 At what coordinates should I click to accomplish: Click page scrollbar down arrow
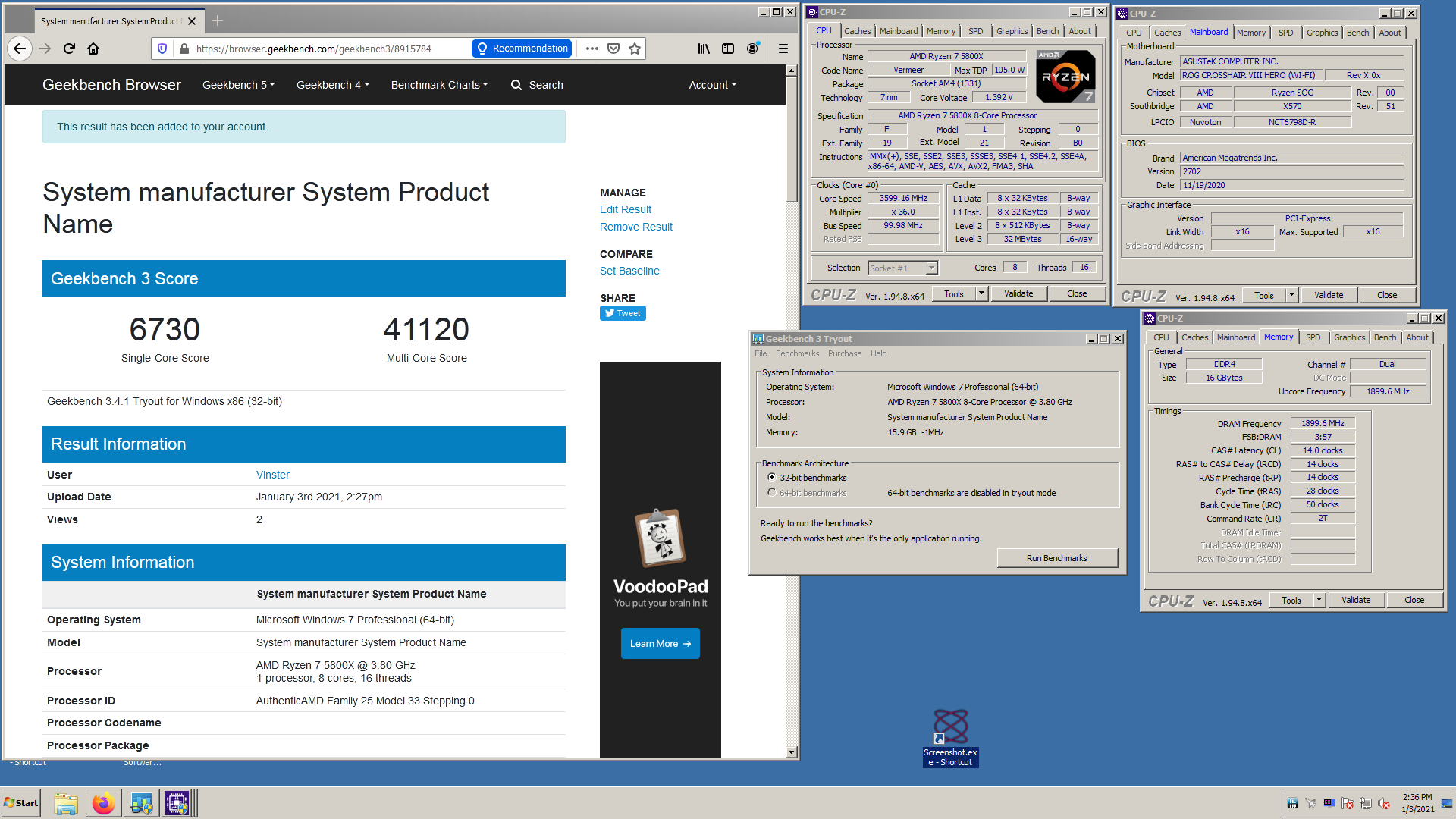pyautogui.click(x=792, y=752)
